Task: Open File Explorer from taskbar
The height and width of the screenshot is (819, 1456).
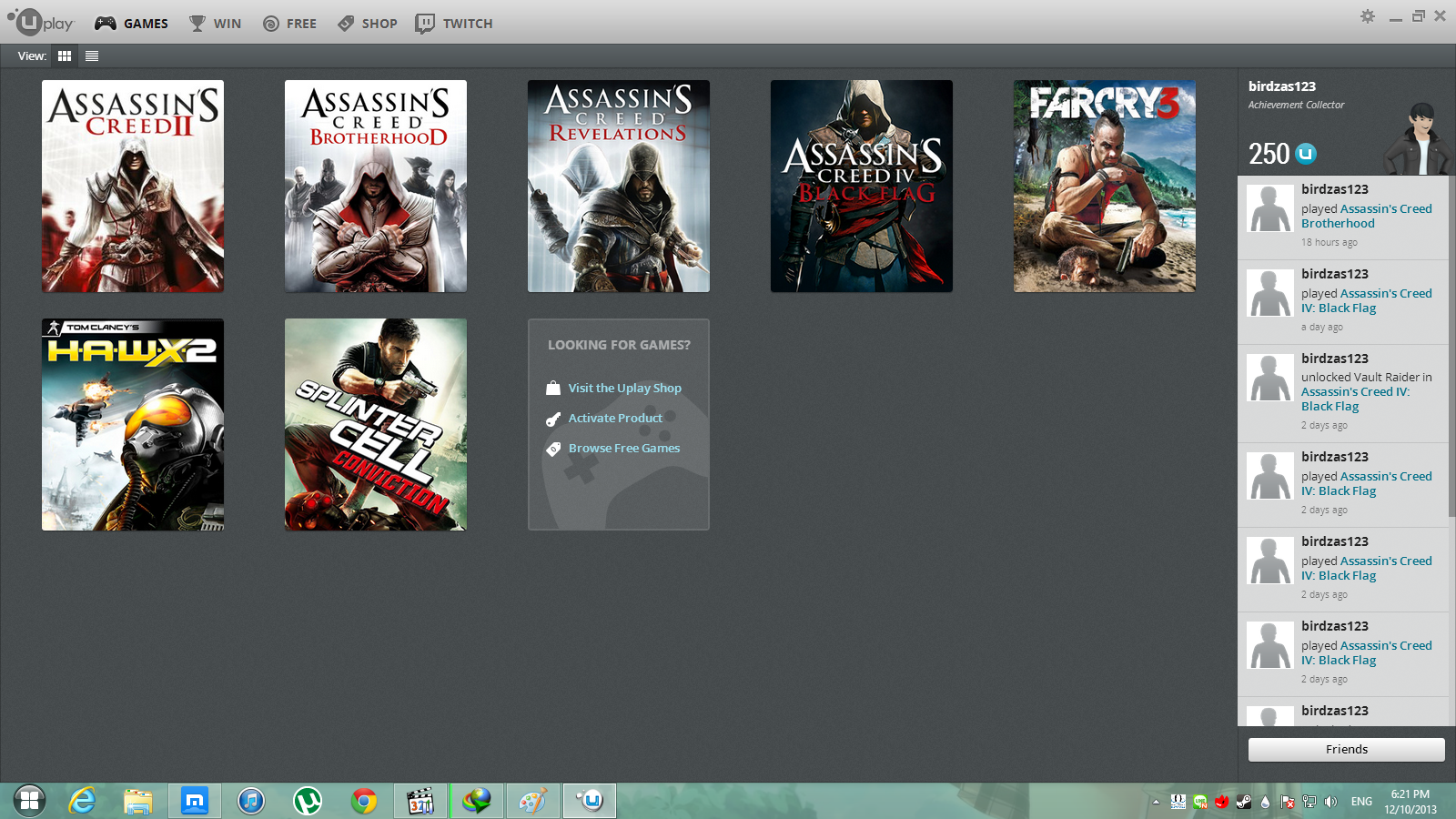Action: [x=138, y=801]
